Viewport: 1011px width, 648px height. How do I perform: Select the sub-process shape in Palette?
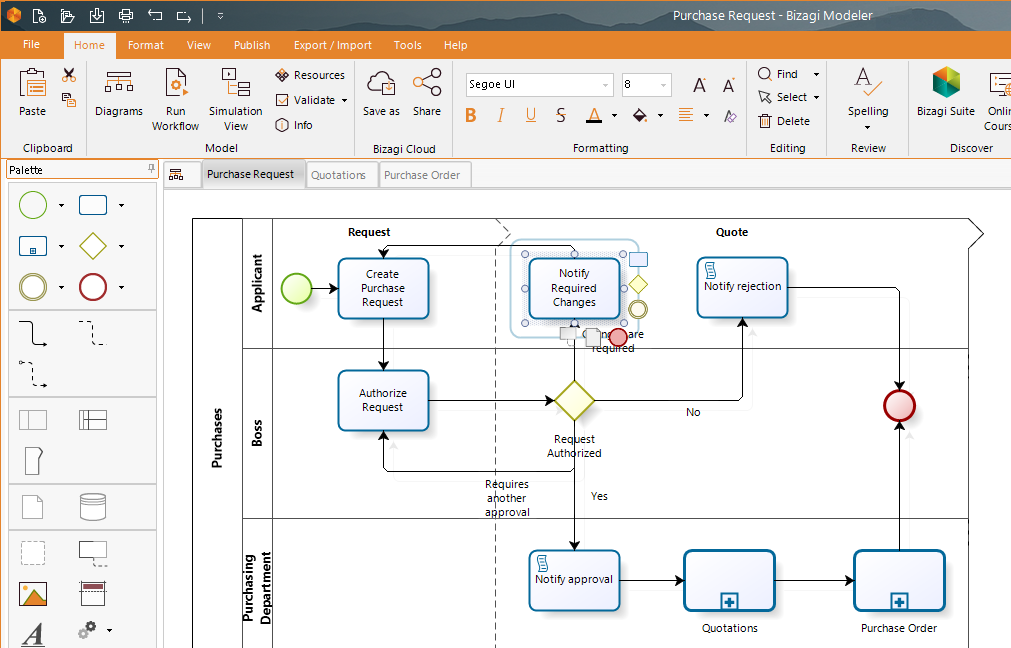click(x=33, y=246)
